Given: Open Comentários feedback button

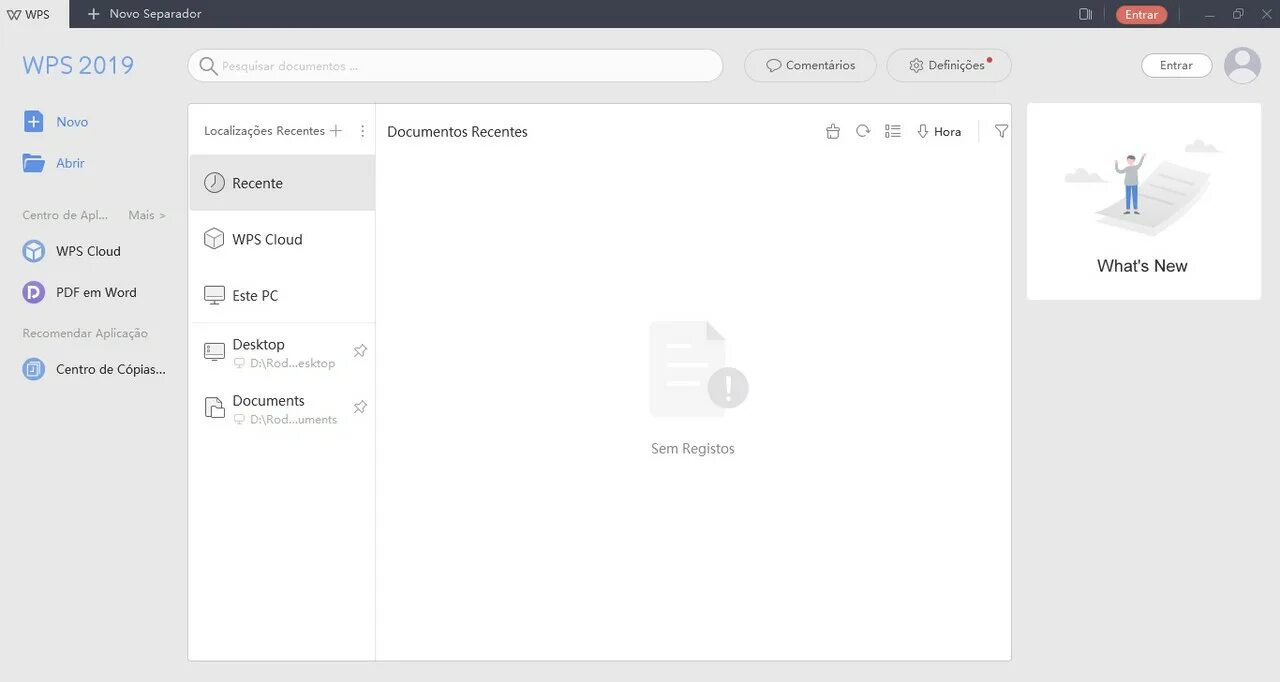Looking at the screenshot, I should click(x=810, y=65).
